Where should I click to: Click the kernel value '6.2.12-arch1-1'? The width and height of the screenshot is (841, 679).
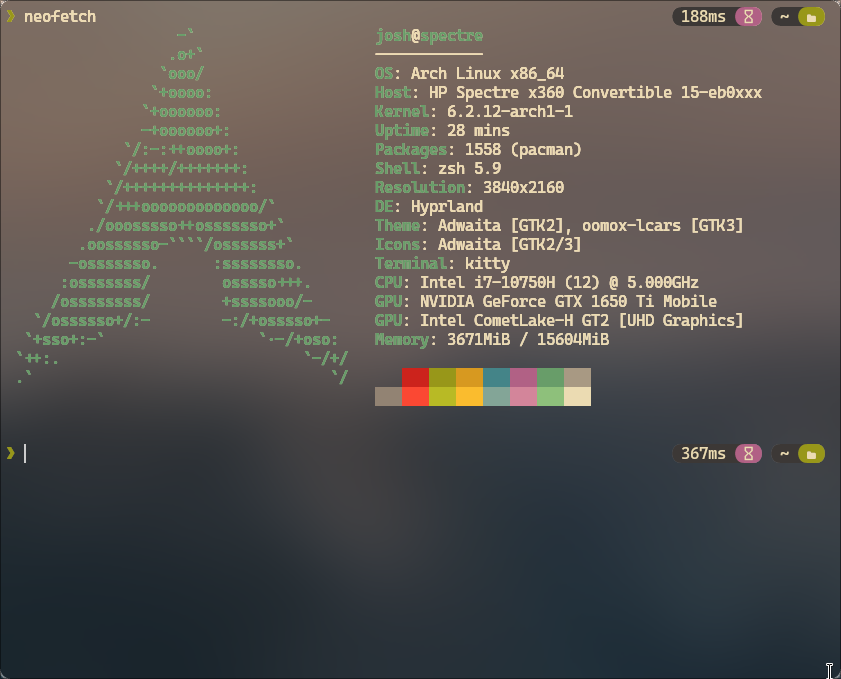coord(510,112)
